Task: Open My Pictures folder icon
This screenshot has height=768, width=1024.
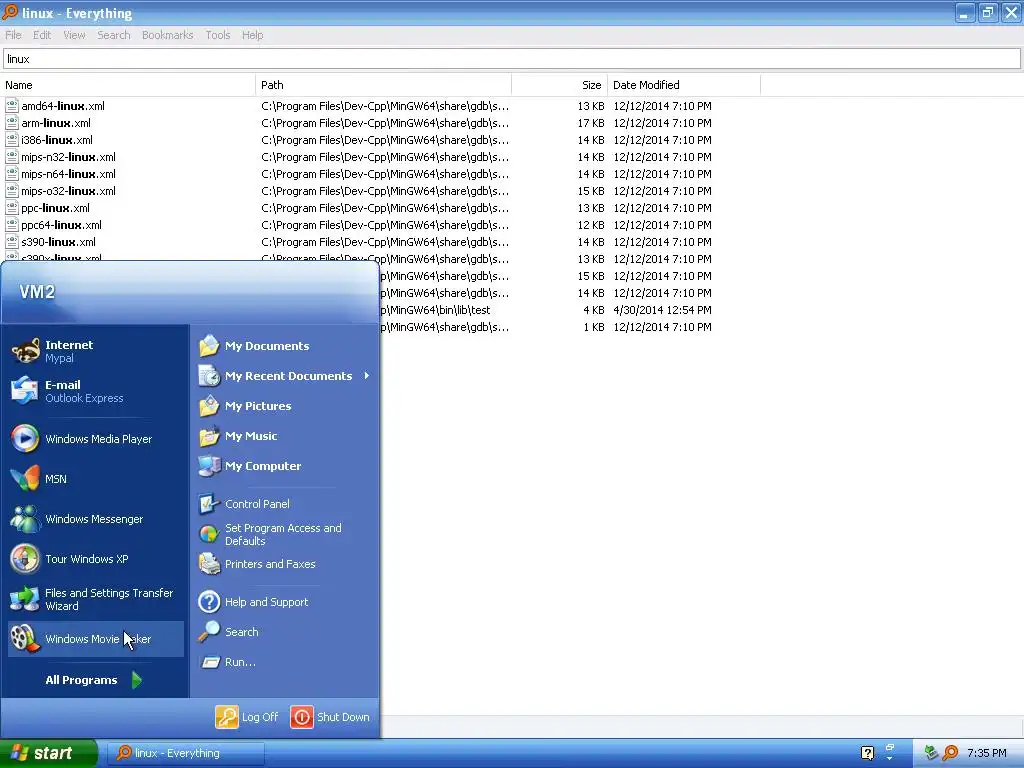Action: click(209, 406)
